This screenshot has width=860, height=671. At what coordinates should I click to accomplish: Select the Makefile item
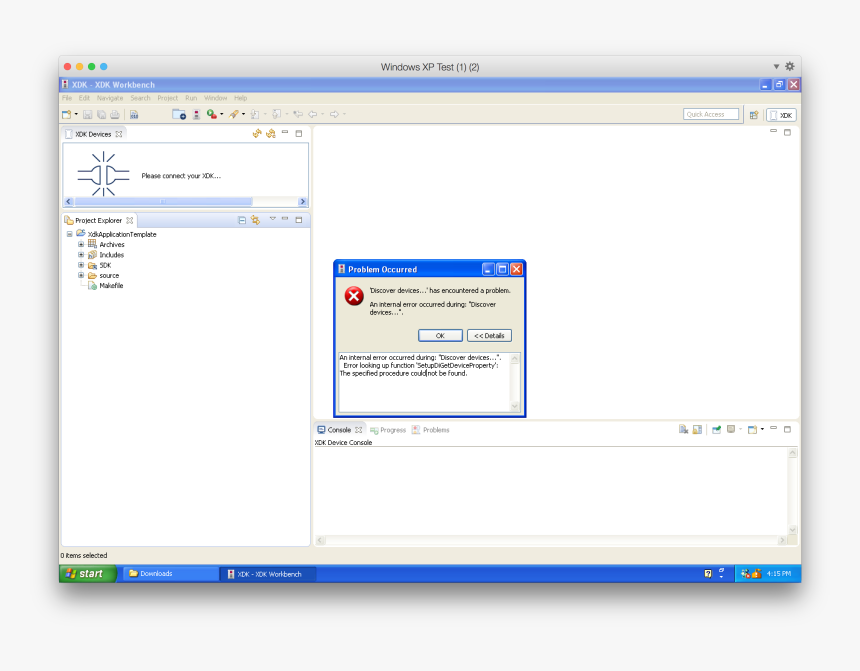click(111, 286)
